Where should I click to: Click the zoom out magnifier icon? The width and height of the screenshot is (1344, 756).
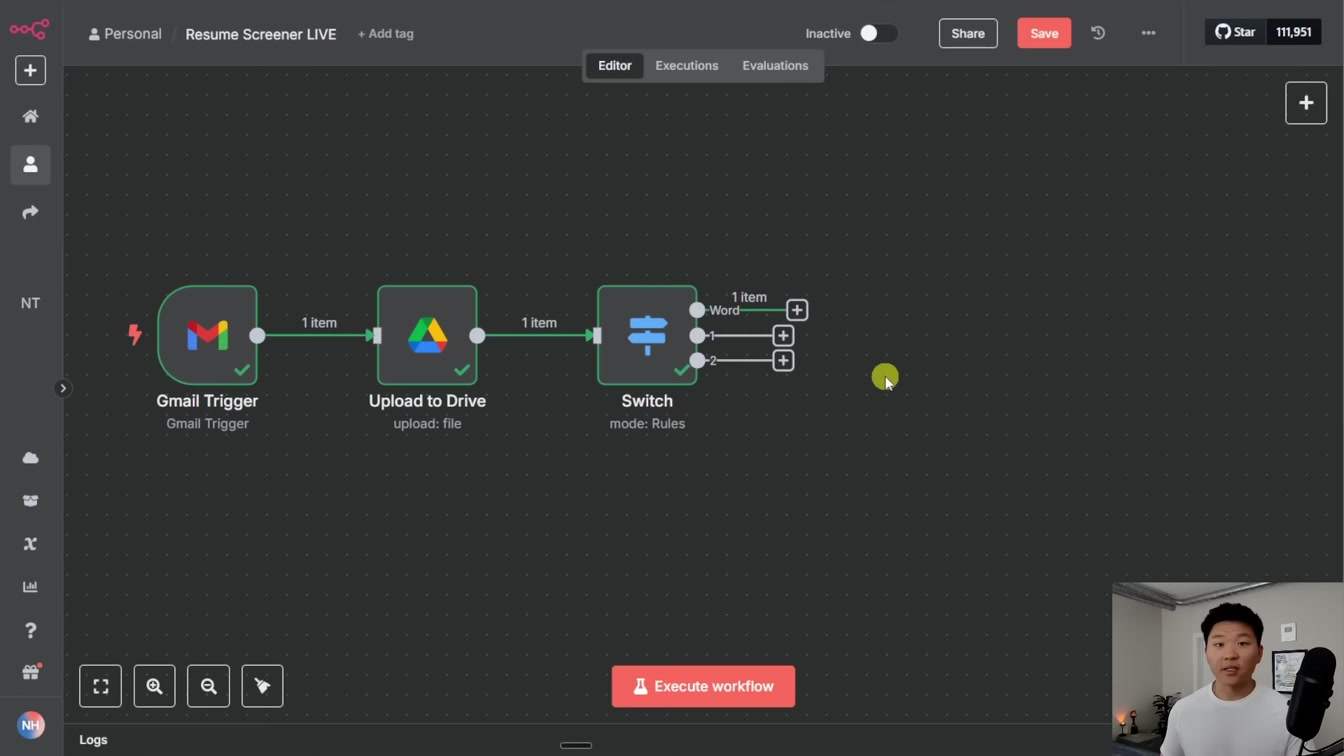point(209,686)
